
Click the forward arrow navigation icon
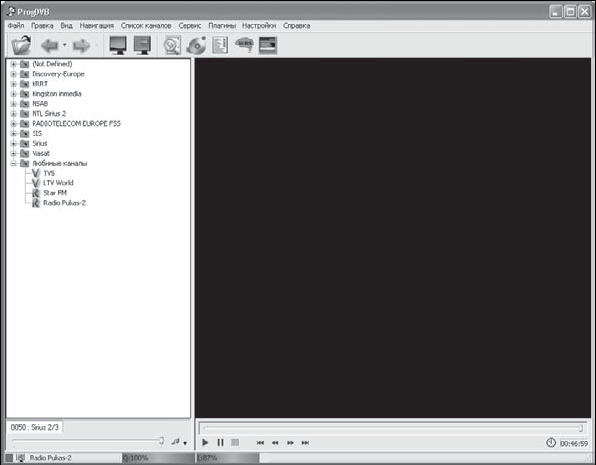tap(81, 46)
